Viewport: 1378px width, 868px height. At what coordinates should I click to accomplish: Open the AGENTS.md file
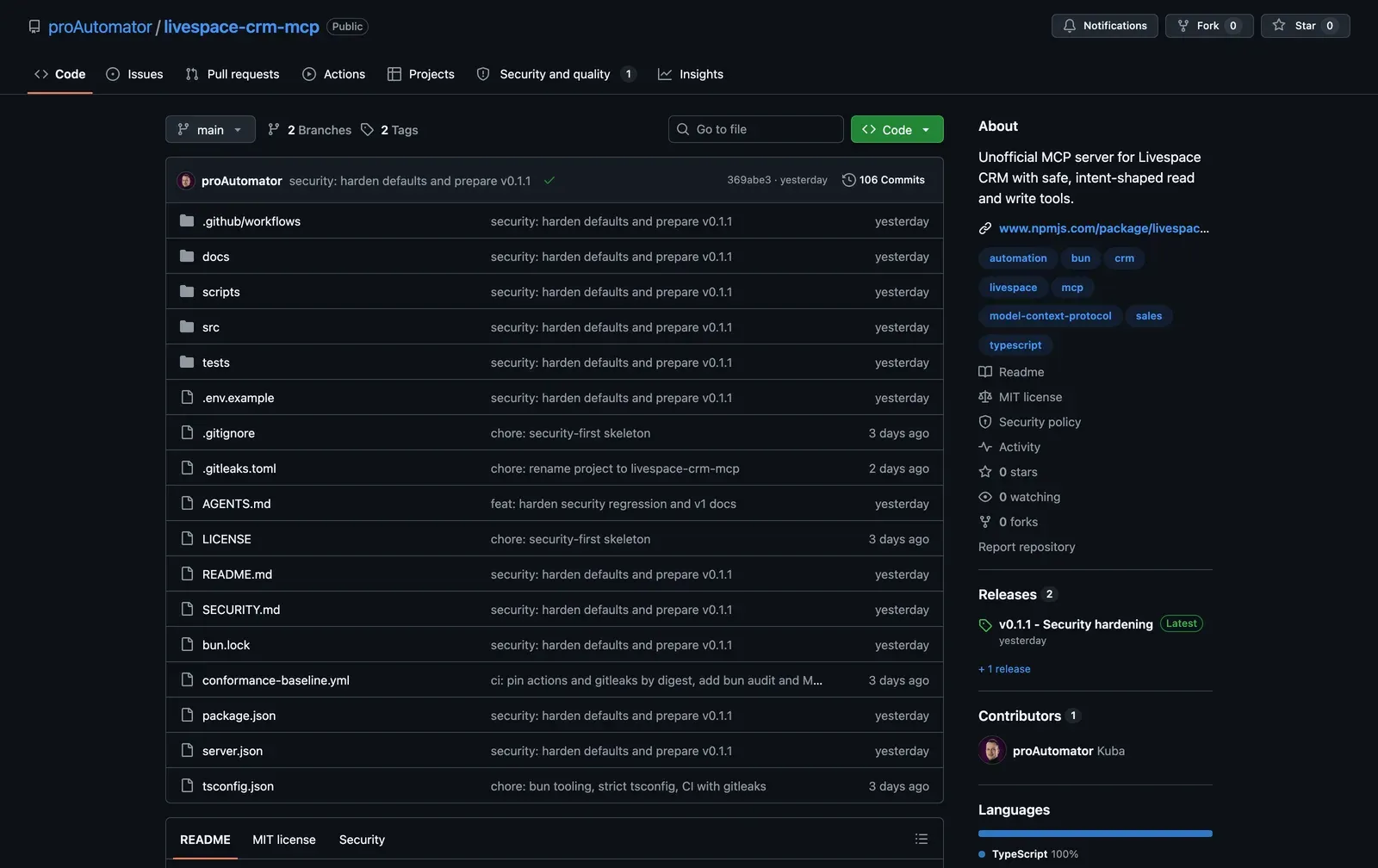[x=236, y=504]
